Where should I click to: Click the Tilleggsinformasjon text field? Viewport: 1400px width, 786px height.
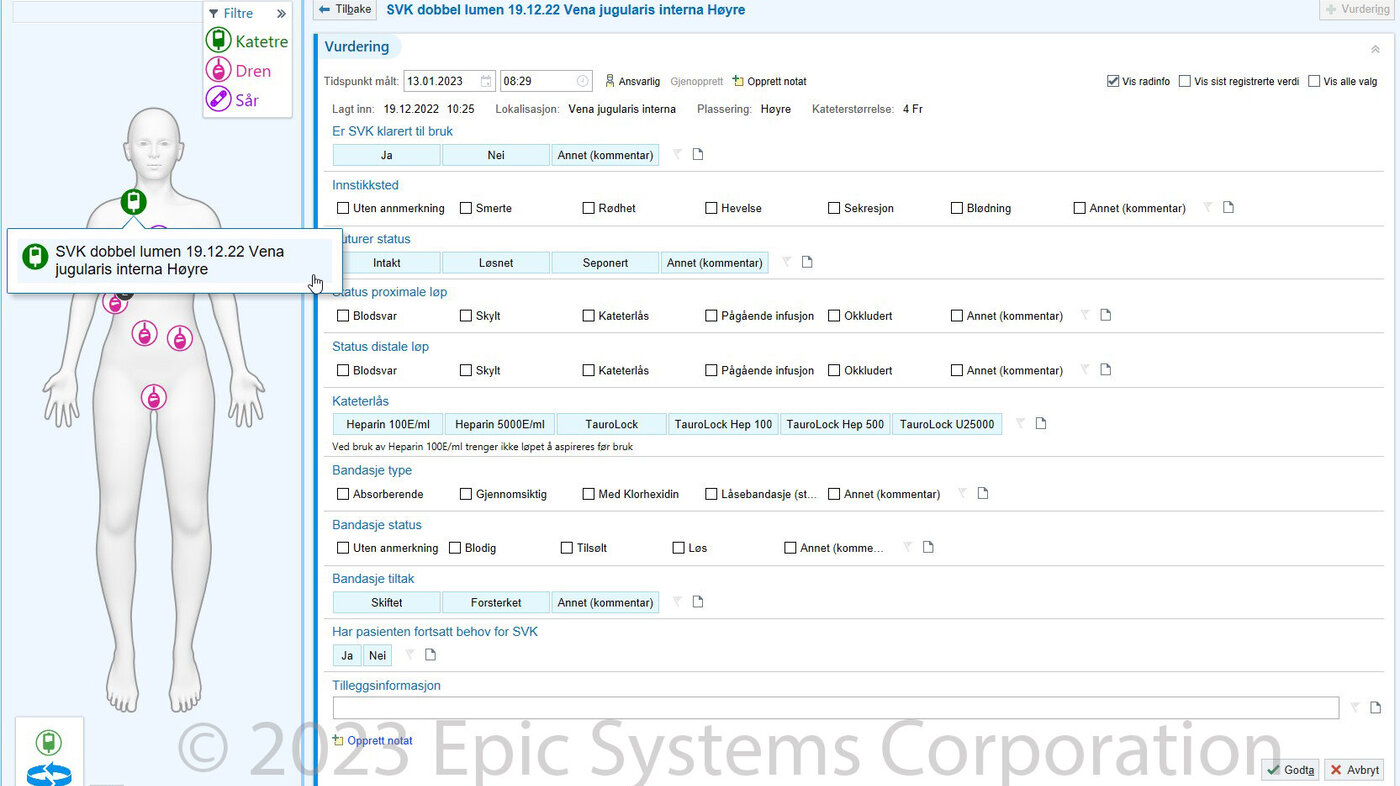click(835, 708)
